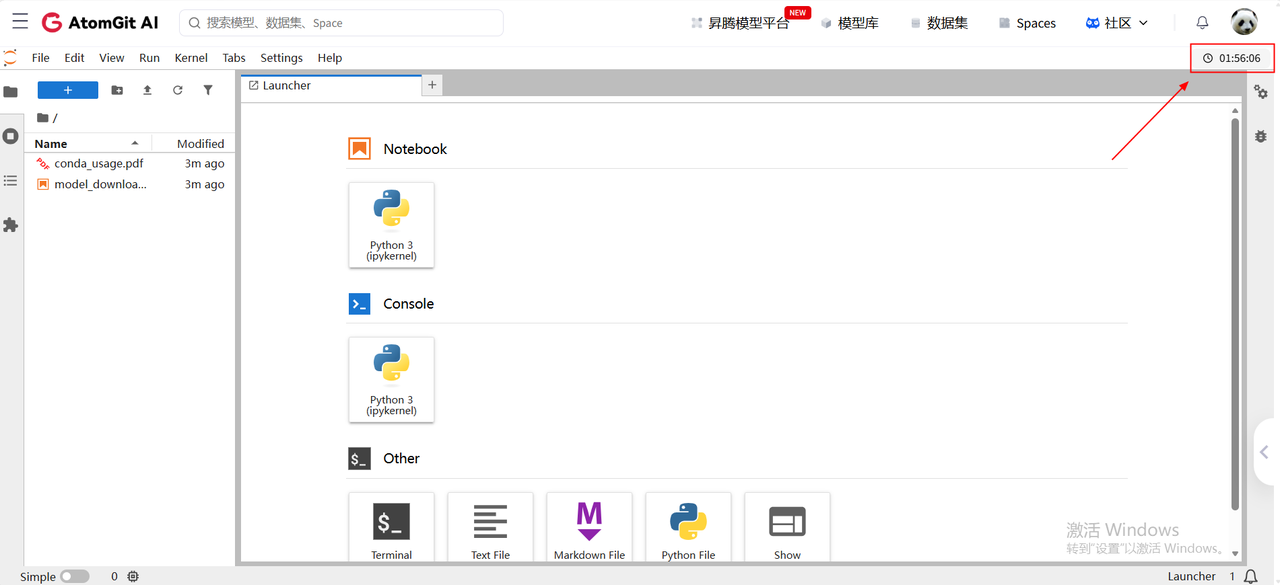
Task: Sort files by Name column
Action: (x=88, y=143)
